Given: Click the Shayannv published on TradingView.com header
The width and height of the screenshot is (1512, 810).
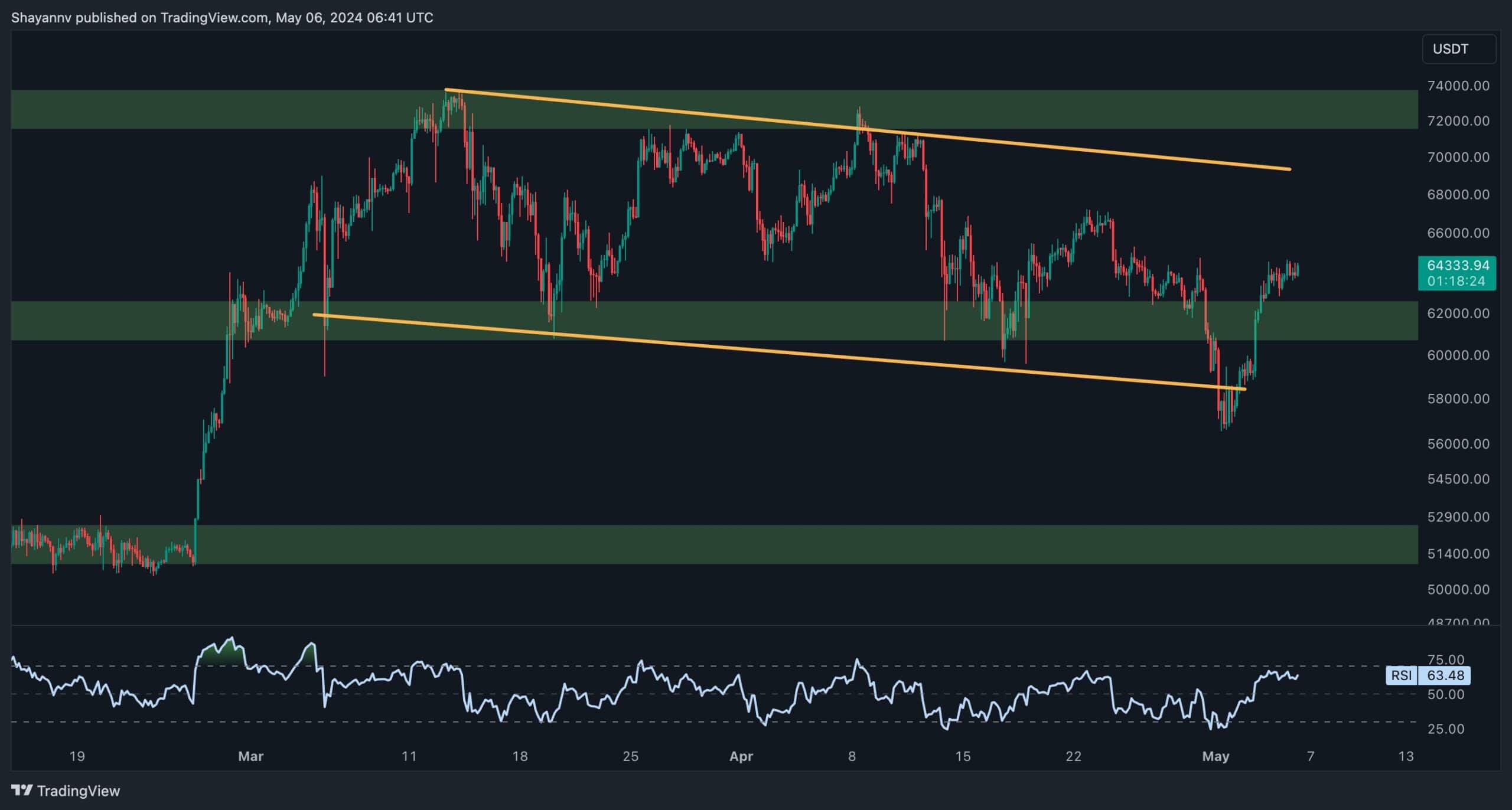Looking at the screenshot, I should (x=222, y=18).
